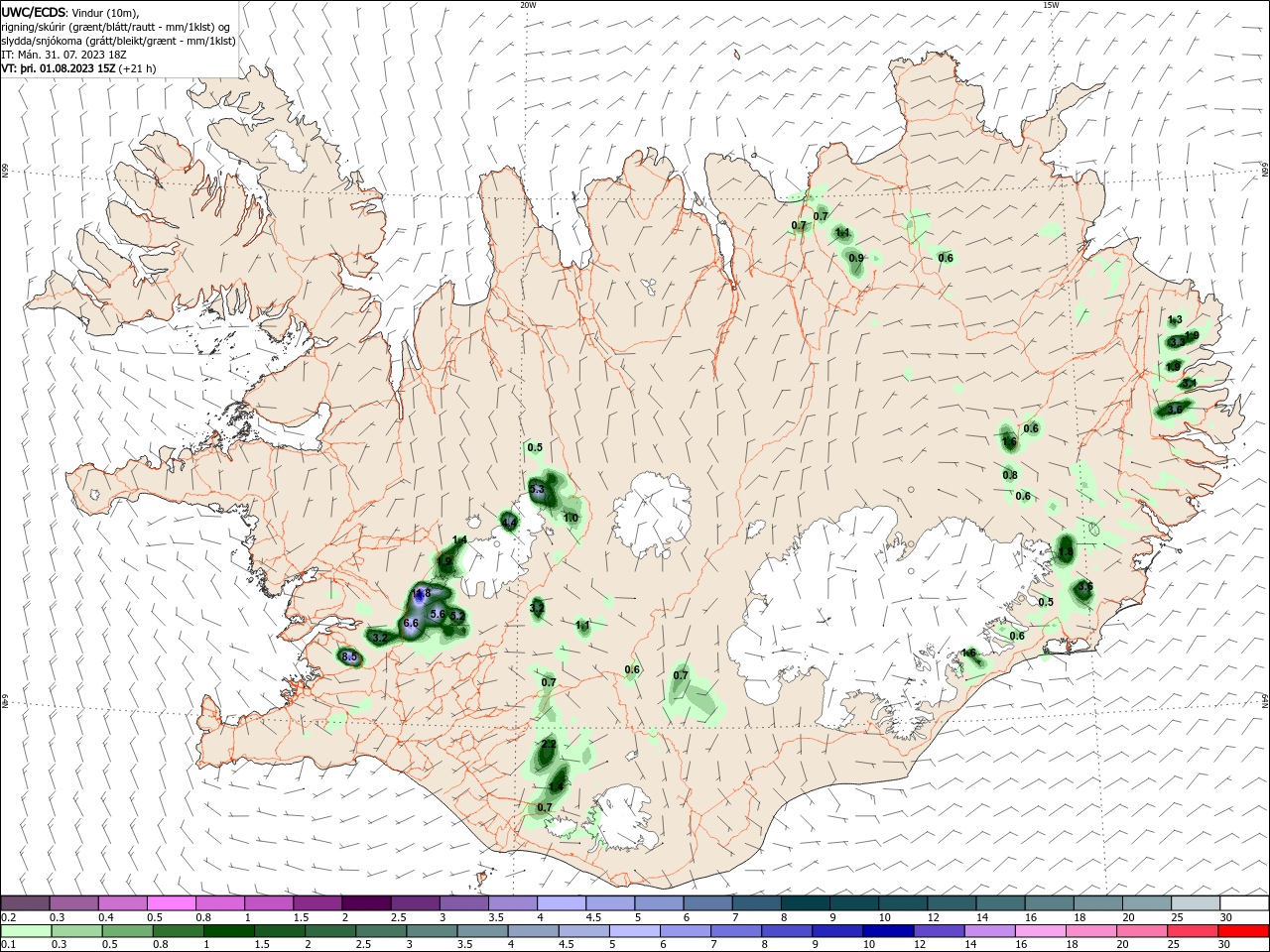This screenshot has width=1270, height=952.
Task: Click the 5.6 precipitation value on the map
Action: (x=437, y=615)
